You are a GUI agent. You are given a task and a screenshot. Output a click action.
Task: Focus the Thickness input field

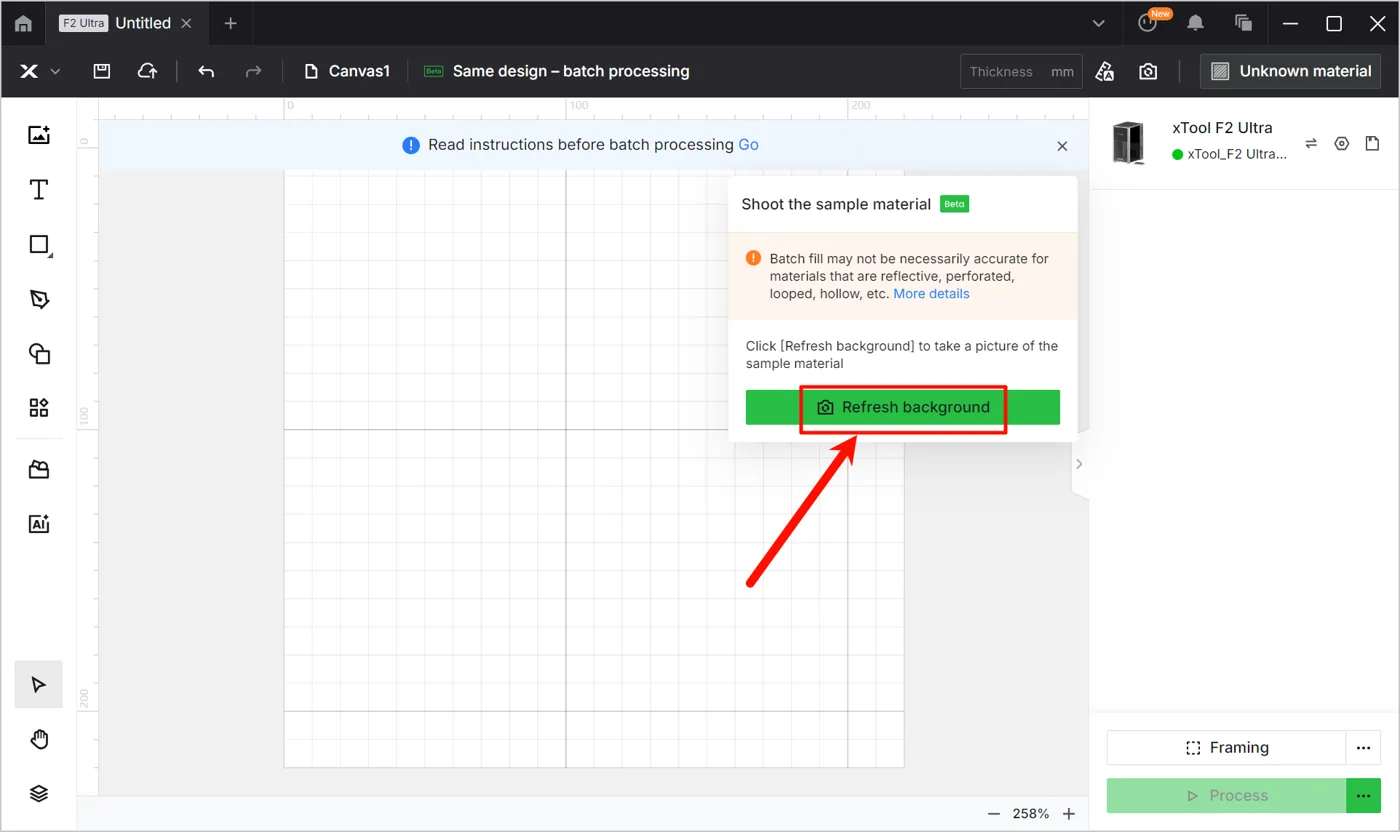1021,72
